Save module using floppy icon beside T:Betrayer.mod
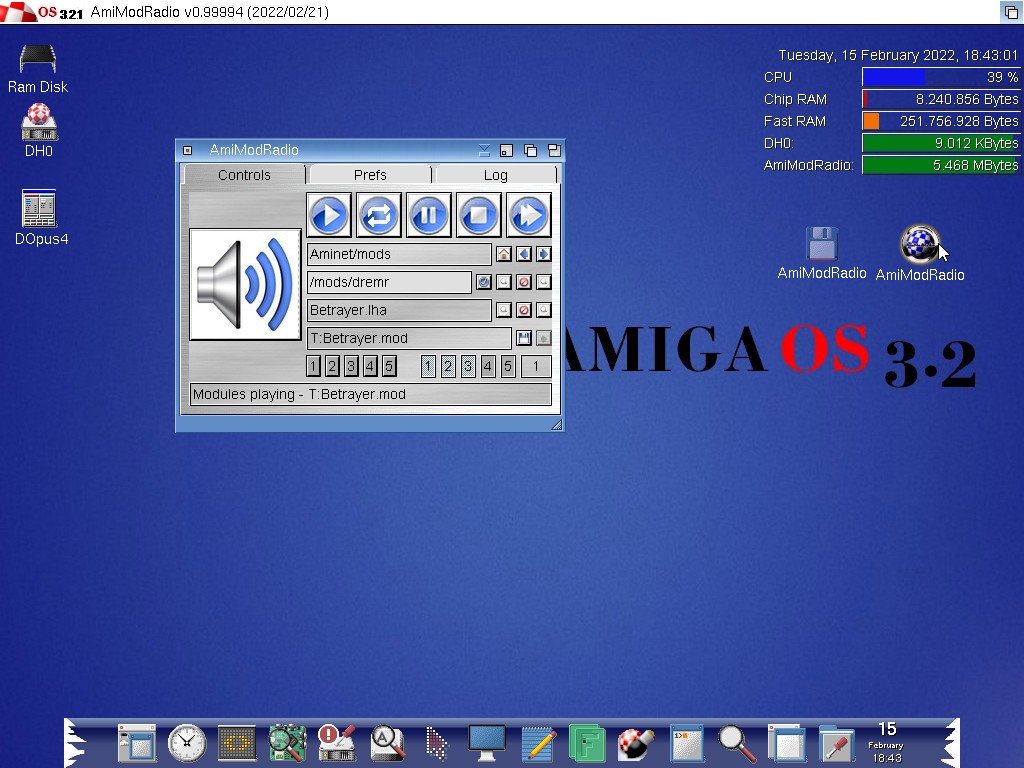The width and height of the screenshot is (1024, 768). point(524,338)
